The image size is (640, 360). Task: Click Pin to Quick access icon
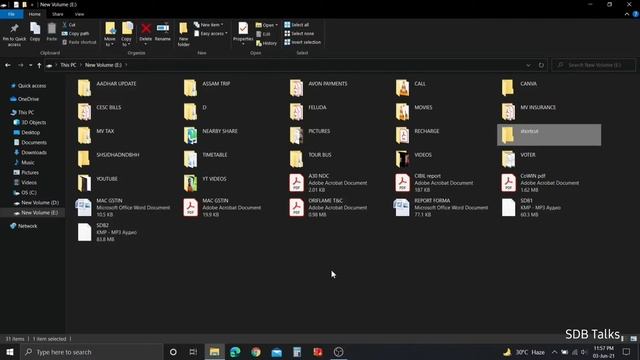[x=14, y=29]
